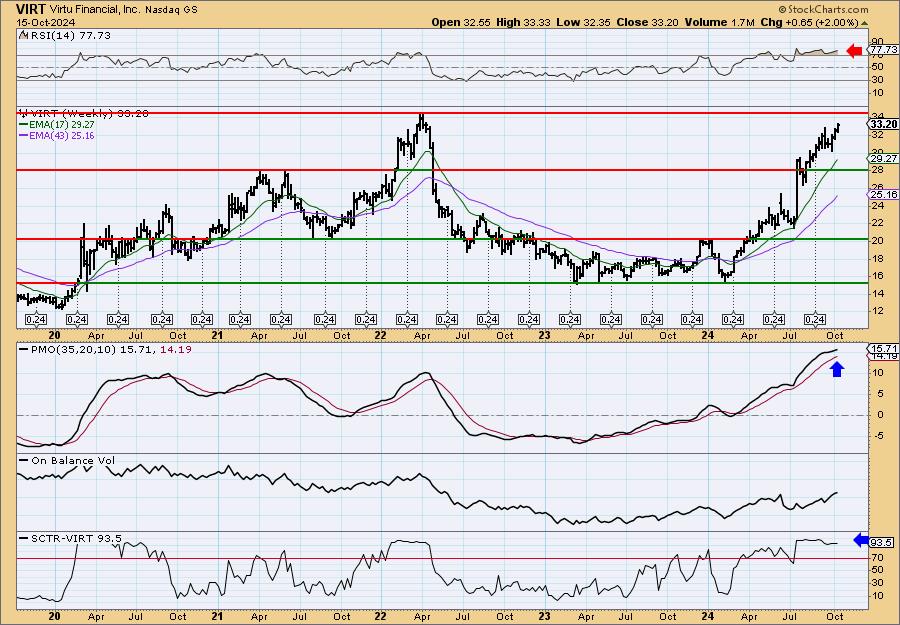Click the SCTR-VIRT 93.5 panel label
Viewport: 900px width, 625px height.
[x=76, y=538]
